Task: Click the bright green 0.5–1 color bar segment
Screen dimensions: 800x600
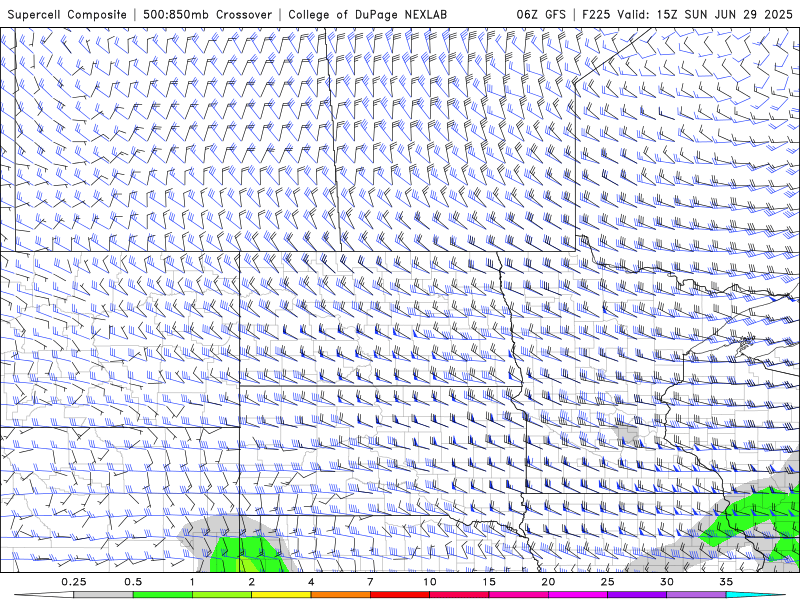Action: tap(163, 595)
